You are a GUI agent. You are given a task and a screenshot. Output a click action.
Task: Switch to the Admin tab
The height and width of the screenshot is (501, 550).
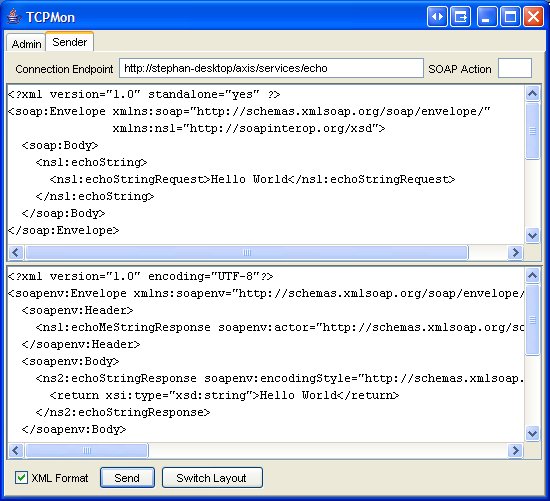pyautogui.click(x=26, y=44)
